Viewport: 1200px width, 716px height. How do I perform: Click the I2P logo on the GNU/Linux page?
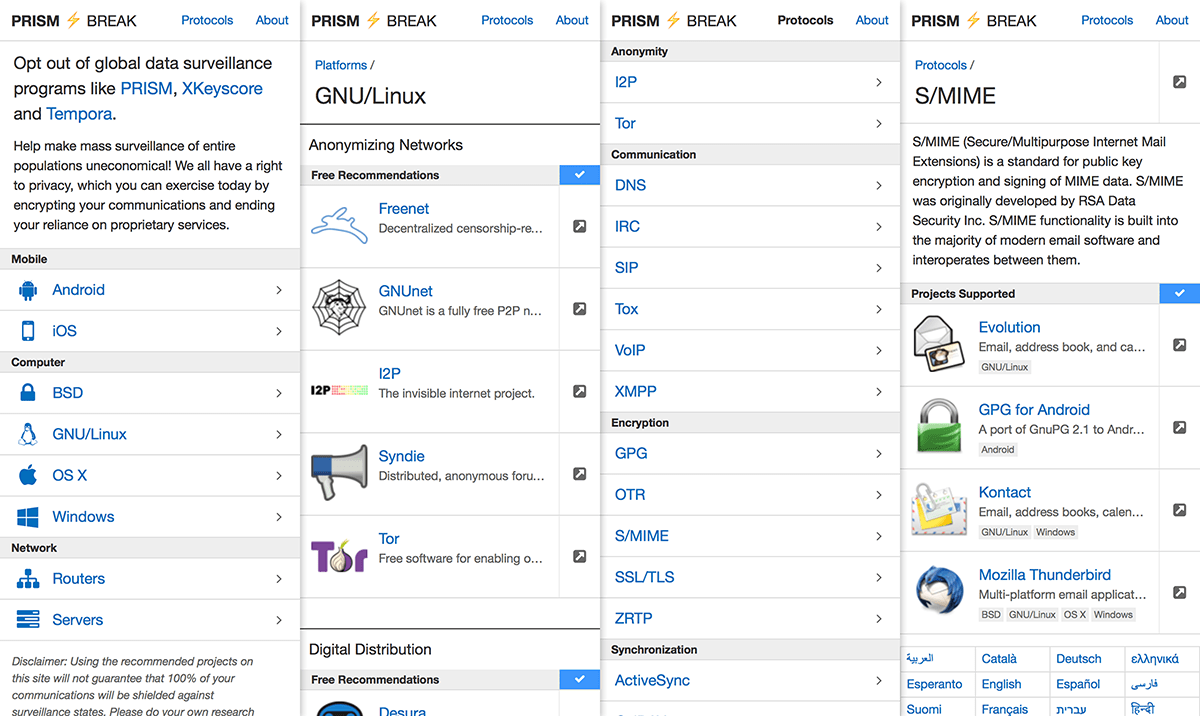pyautogui.click(x=339, y=391)
